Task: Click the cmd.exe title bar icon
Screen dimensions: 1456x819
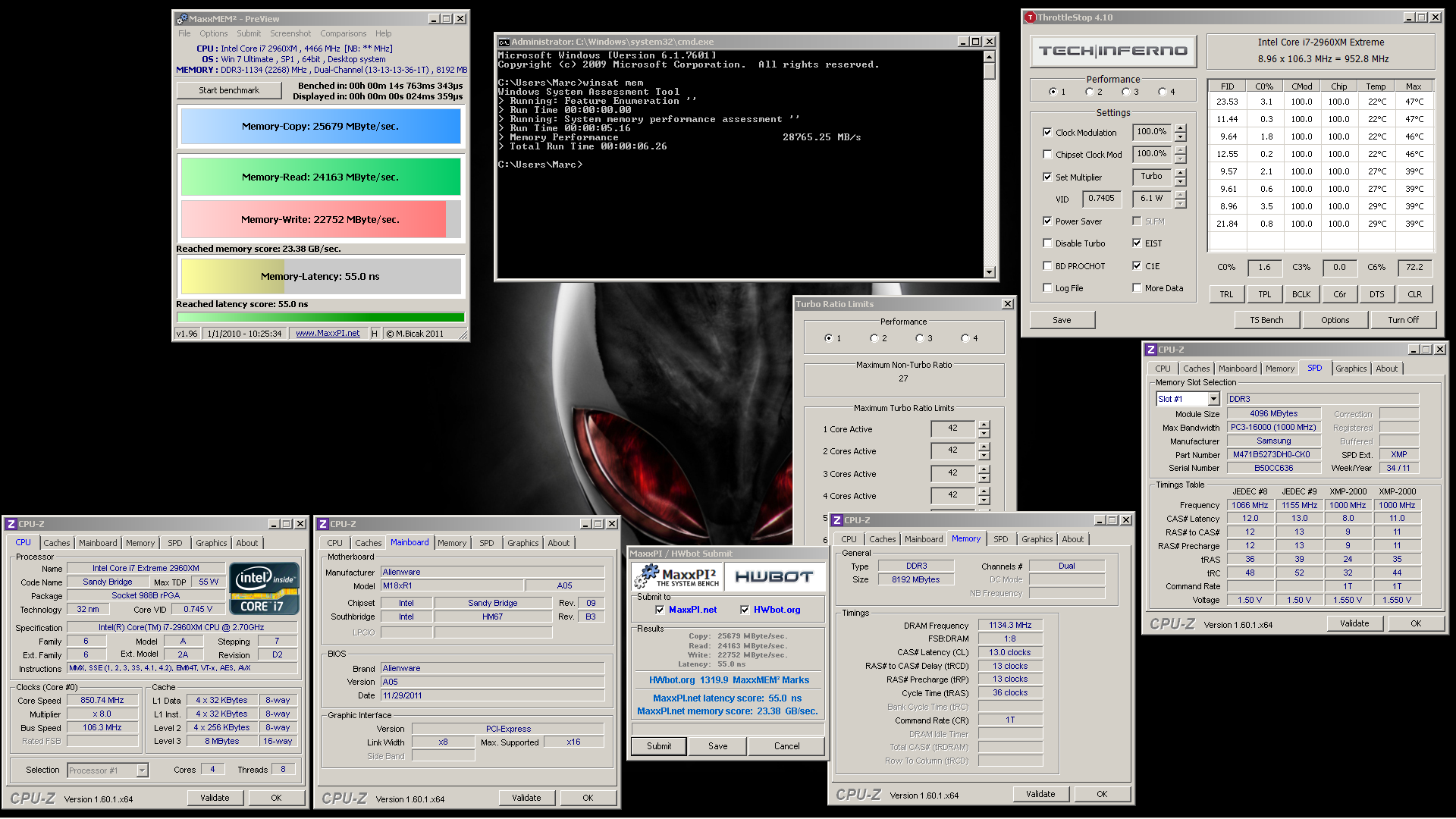Action: coord(504,42)
